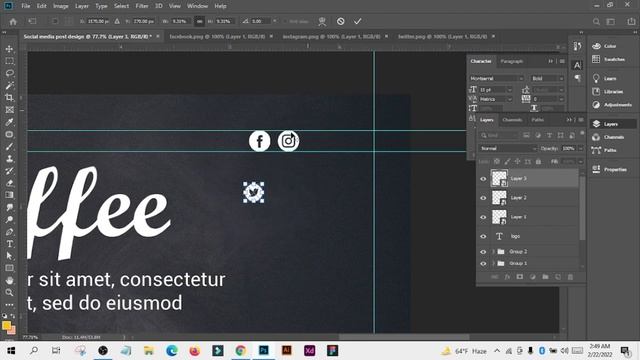Select the Zoom tool
Viewport: 640px width, 360px height.
click(x=9, y=292)
